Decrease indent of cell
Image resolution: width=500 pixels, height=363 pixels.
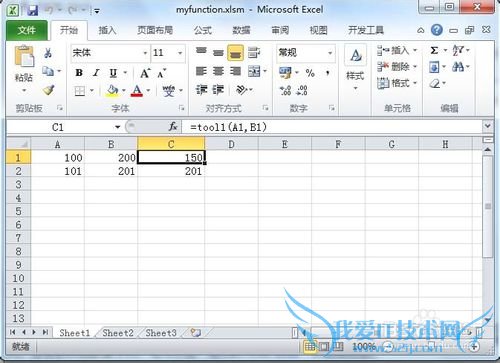click(x=201, y=90)
